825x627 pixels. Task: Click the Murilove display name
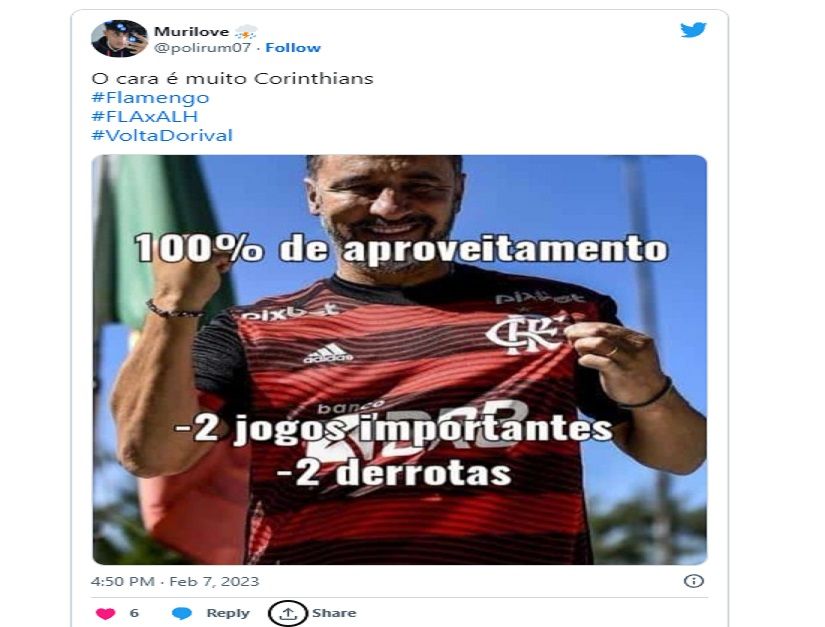(192, 32)
